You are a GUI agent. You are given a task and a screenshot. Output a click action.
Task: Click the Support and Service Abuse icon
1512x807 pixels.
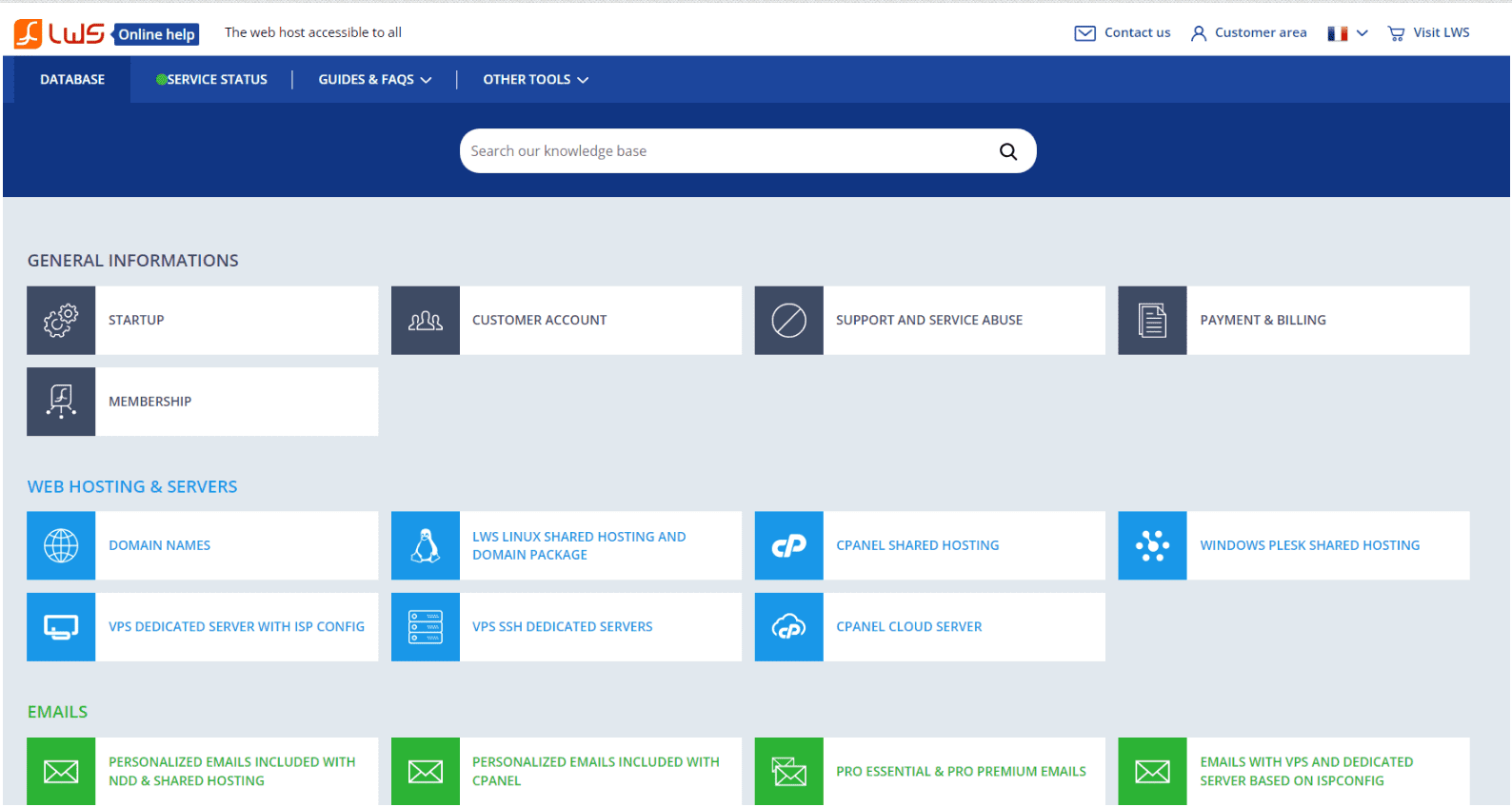tap(789, 321)
